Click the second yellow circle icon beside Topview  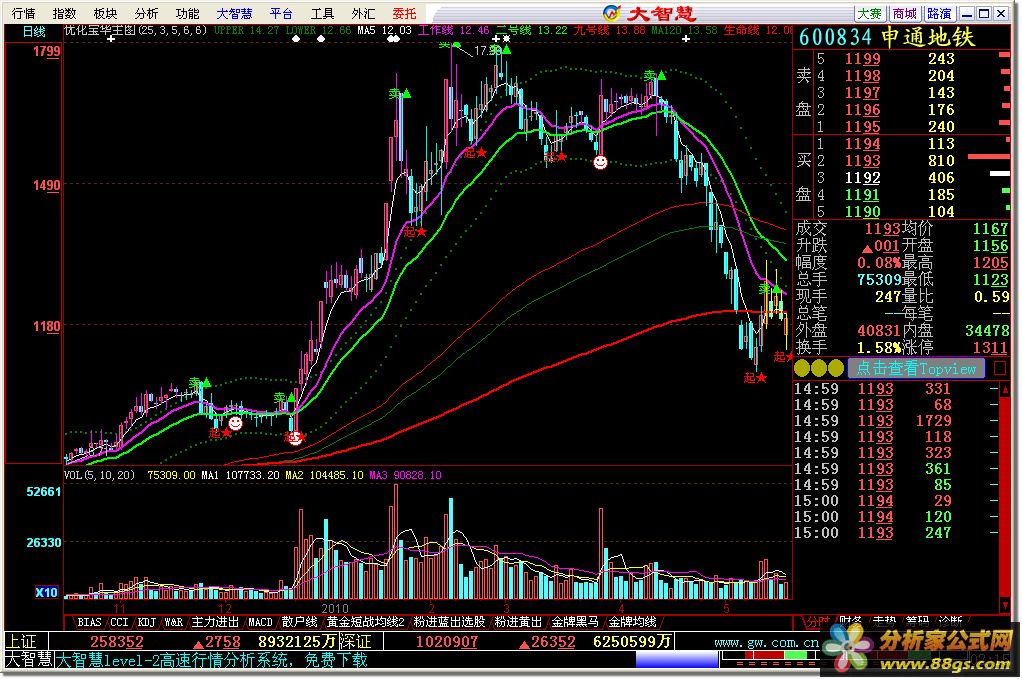coord(819,369)
